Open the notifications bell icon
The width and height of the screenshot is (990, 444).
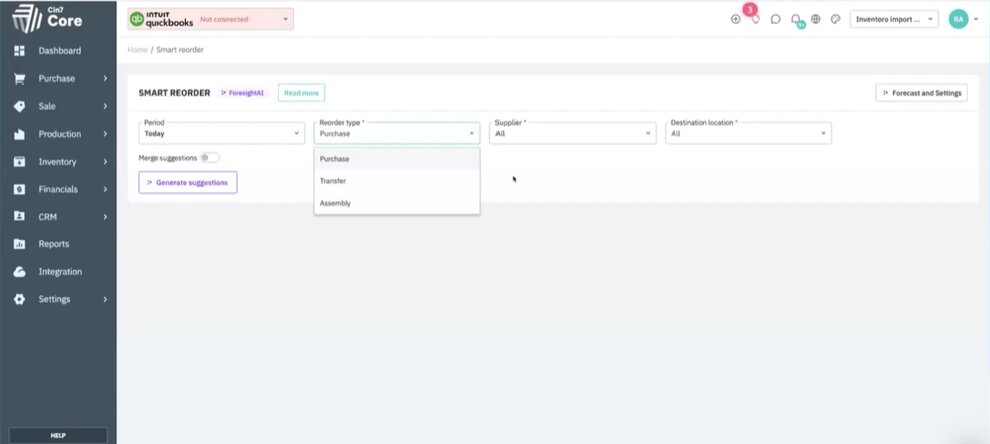click(x=796, y=19)
